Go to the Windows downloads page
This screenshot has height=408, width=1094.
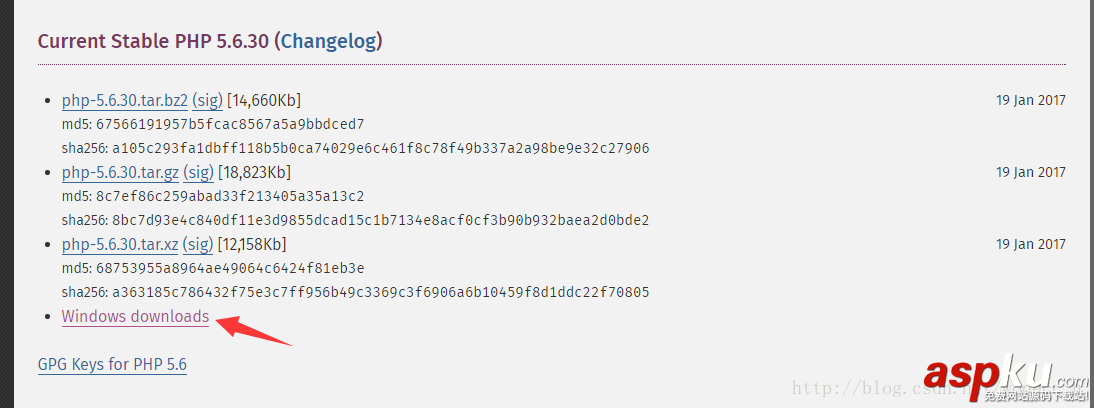[135, 316]
